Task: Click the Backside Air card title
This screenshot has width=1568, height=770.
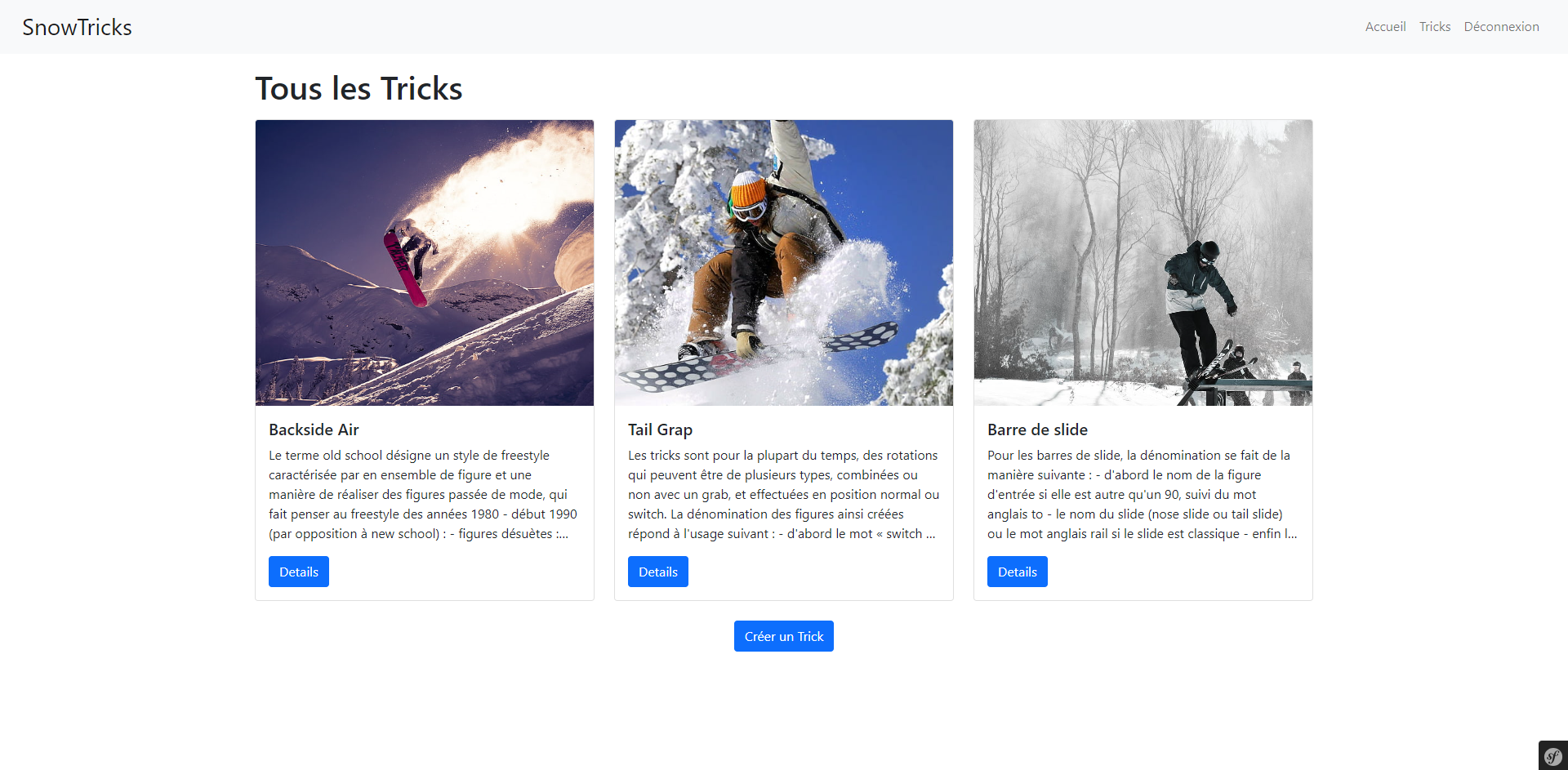Action: point(314,430)
